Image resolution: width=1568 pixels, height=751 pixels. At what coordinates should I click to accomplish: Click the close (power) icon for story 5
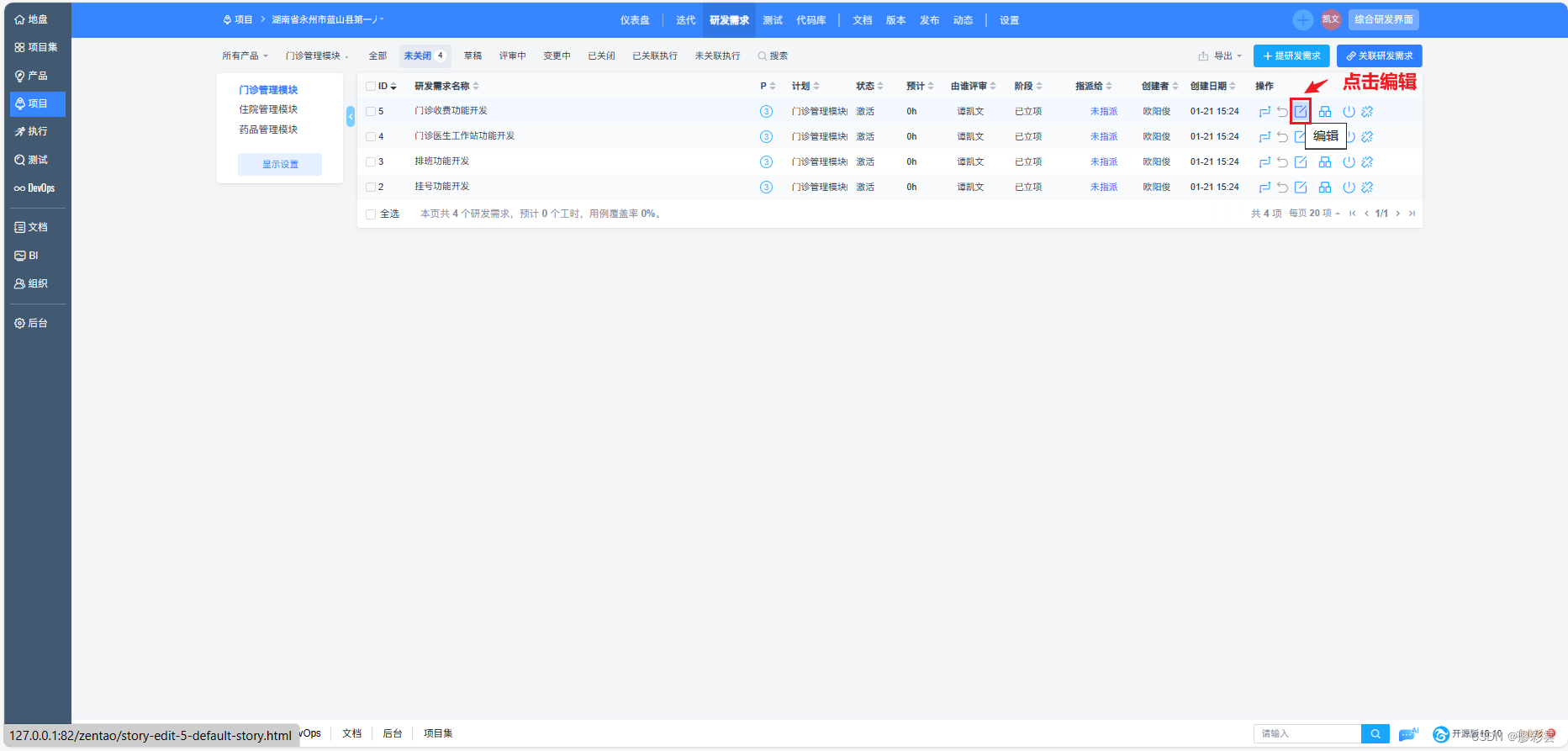(x=1349, y=111)
